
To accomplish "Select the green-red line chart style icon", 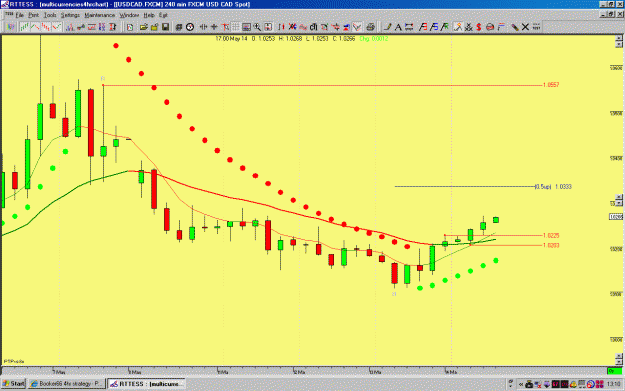I will coord(35,27).
